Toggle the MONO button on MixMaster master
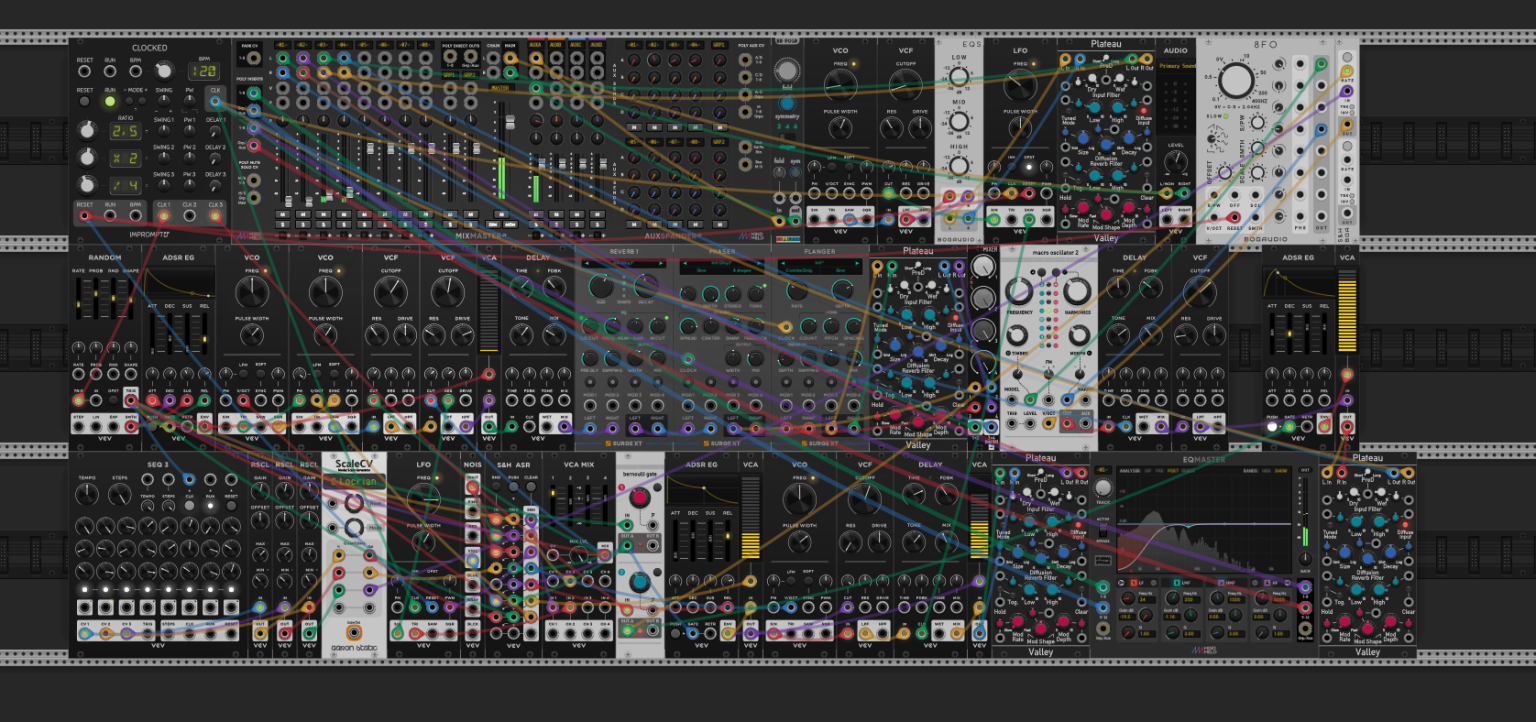 pos(510,224)
